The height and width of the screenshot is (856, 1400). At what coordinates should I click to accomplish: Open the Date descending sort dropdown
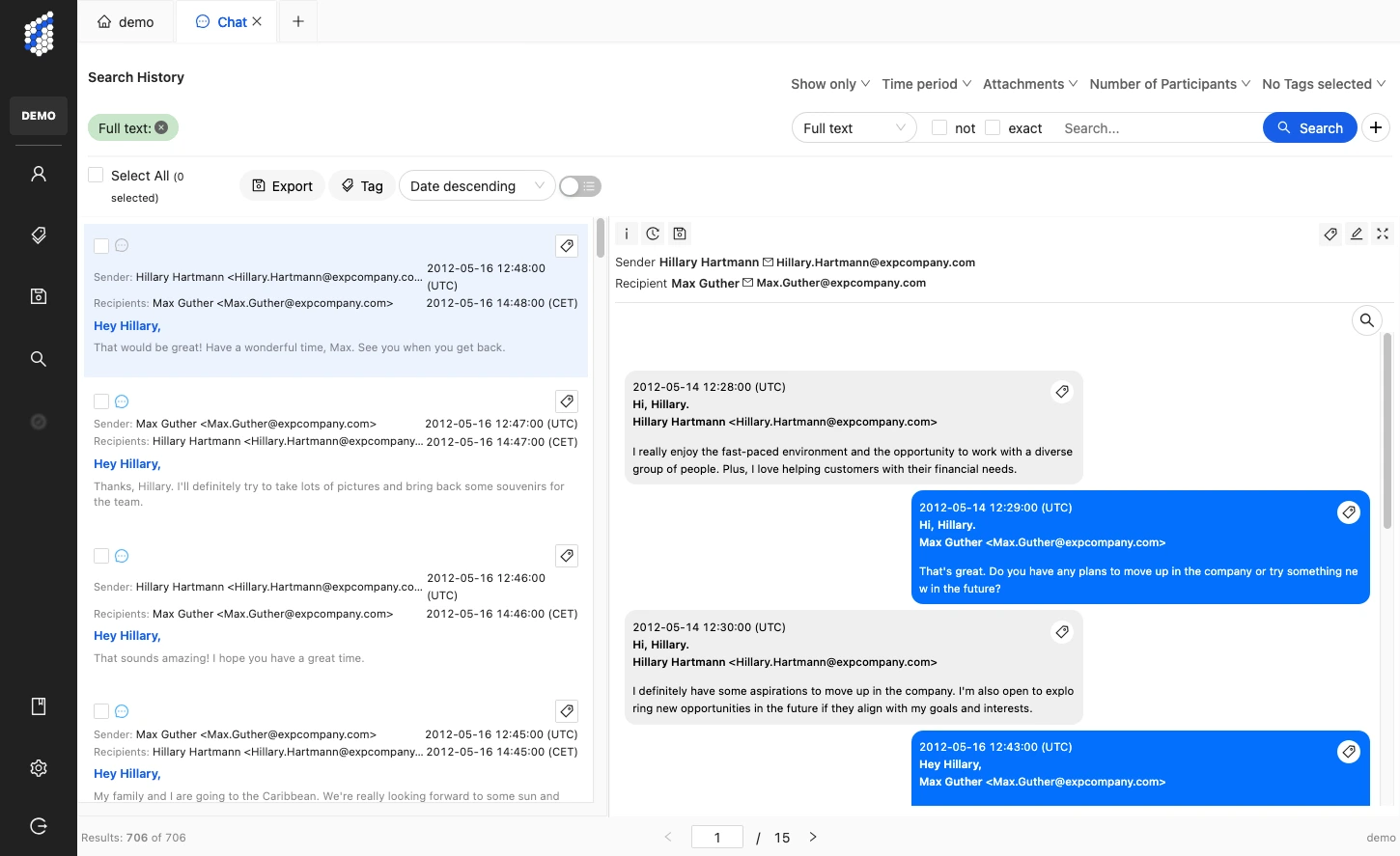476,185
